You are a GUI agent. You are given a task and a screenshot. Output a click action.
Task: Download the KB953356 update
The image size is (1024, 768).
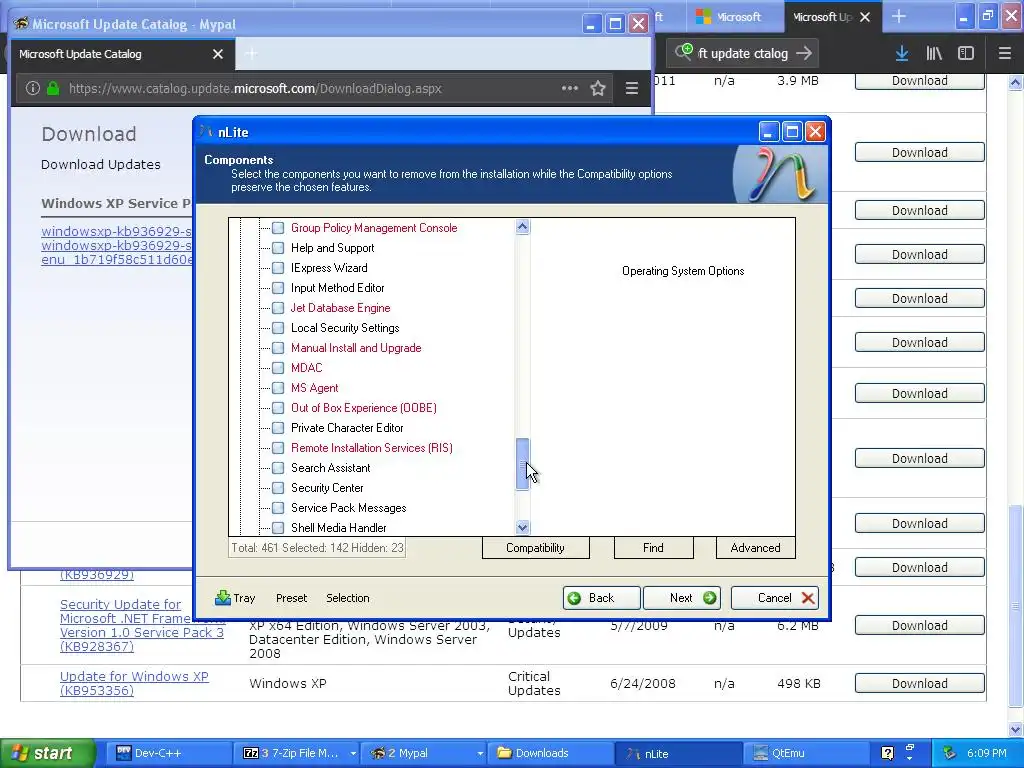point(920,683)
